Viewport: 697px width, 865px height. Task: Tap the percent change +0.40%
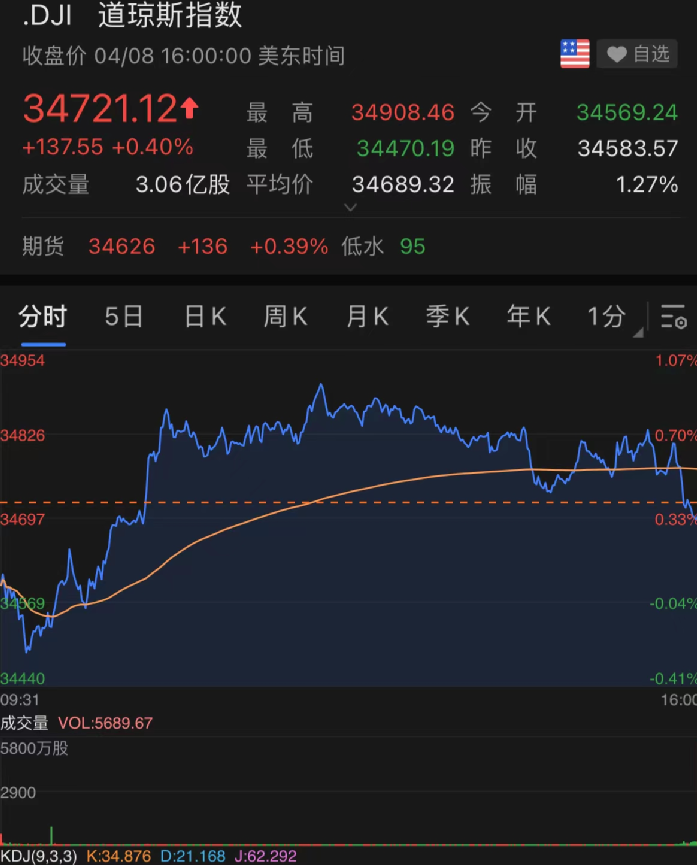(152, 147)
